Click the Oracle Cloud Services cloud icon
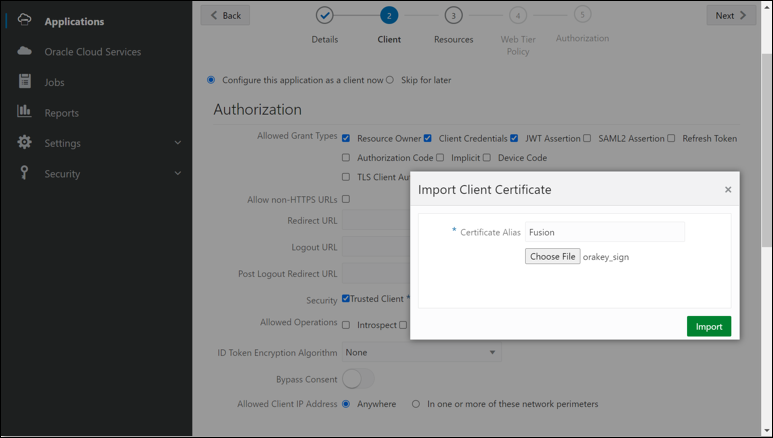Screen dimensions: 773x438 tap(24, 51)
